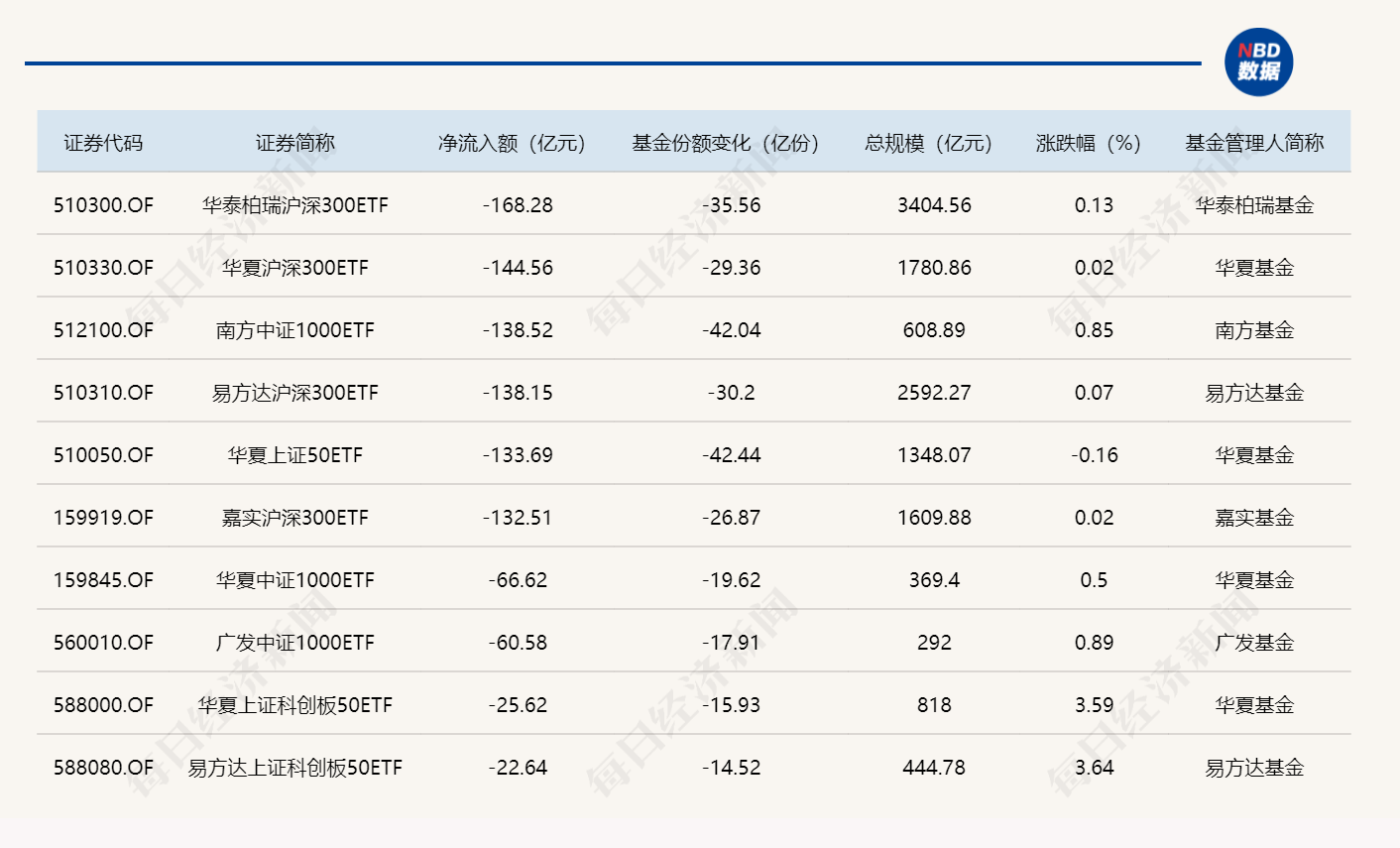Click manager name 华夏基金 for 华夏上证50ETF
1400x848 pixels.
(x=1256, y=454)
